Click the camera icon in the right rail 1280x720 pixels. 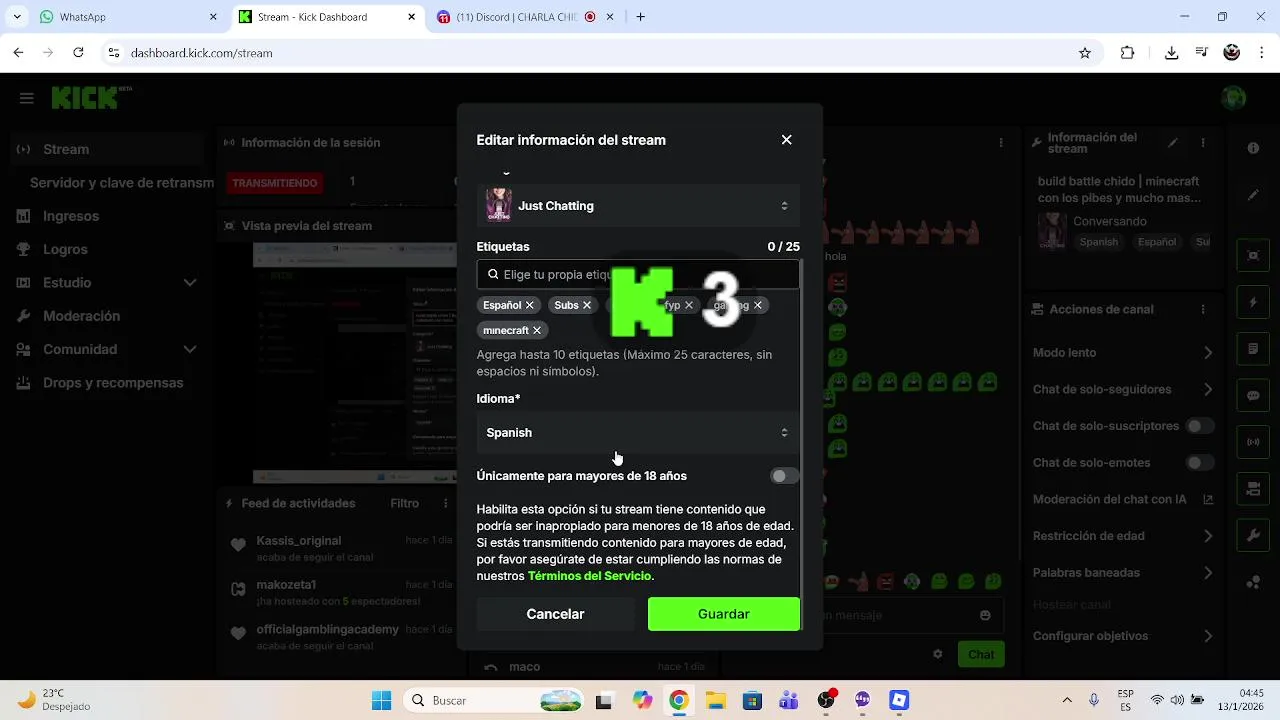tap(1253, 489)
